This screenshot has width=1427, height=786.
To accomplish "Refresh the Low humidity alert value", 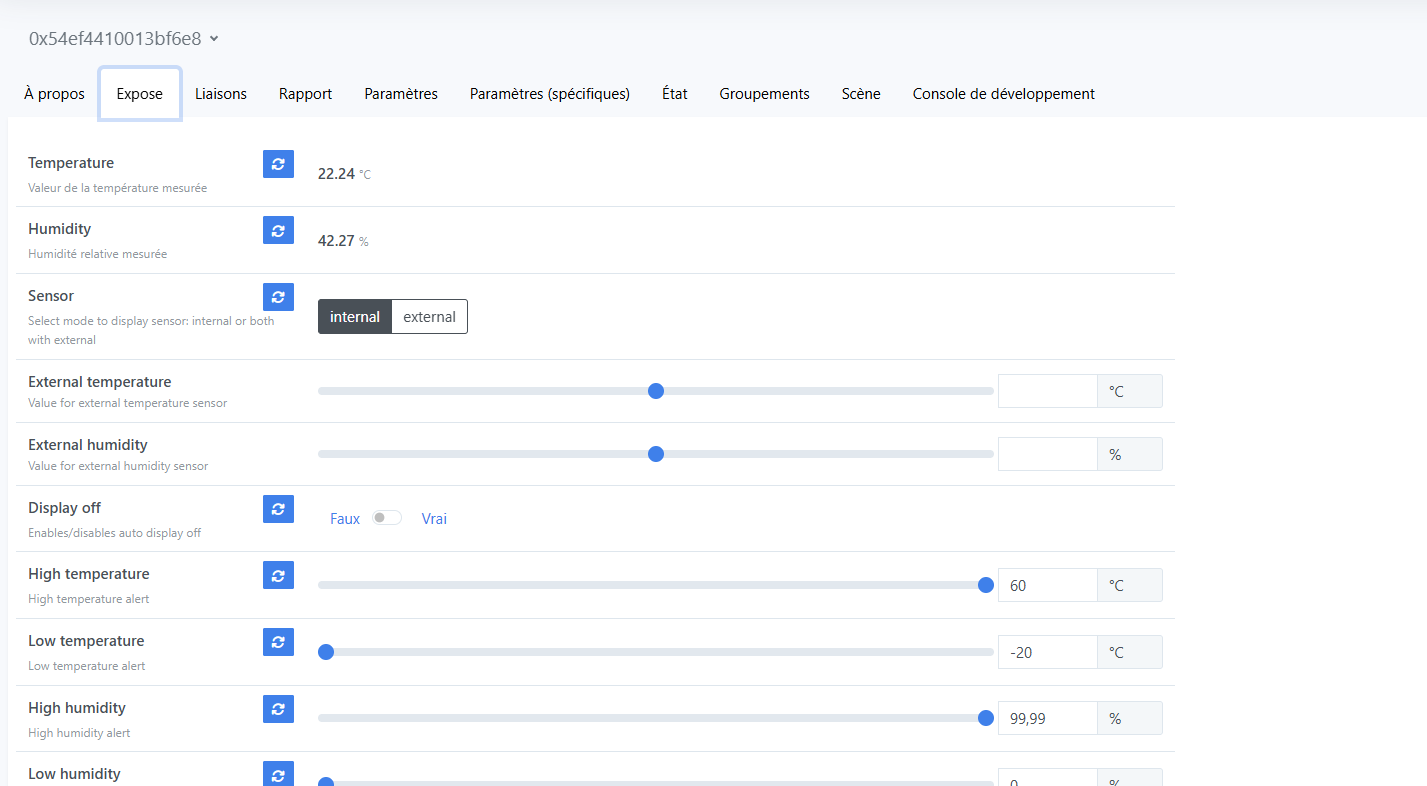I will pyautogui.click(x=278, y=773).
